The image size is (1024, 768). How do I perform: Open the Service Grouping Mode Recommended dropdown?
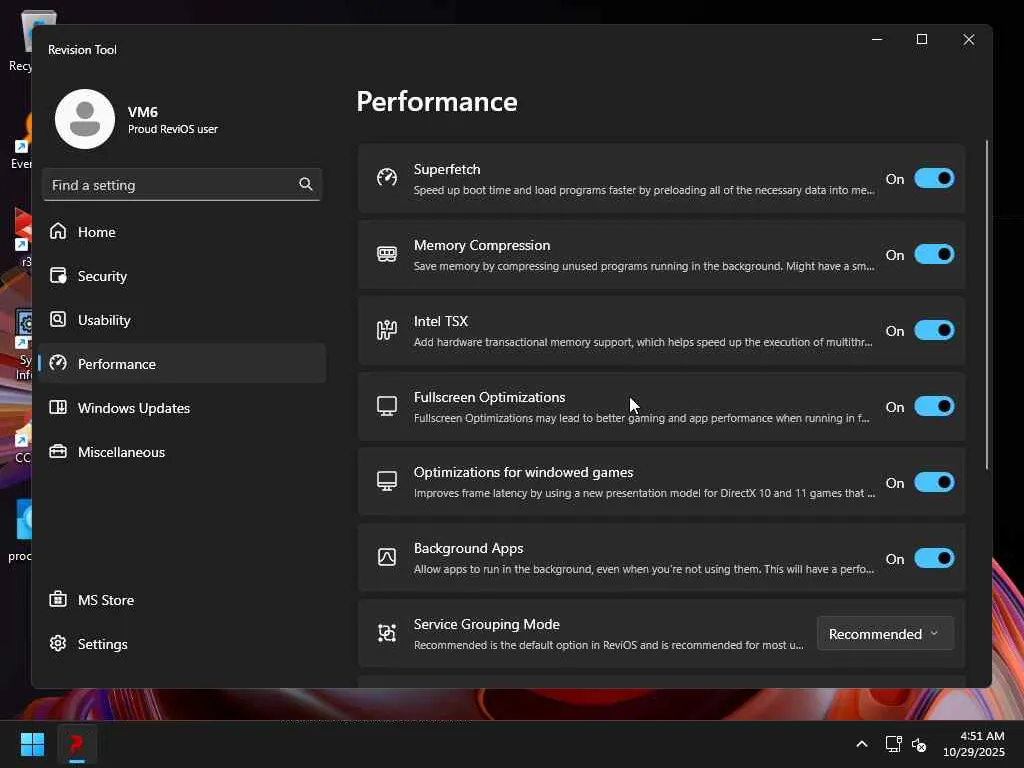(x=884, y=633)
